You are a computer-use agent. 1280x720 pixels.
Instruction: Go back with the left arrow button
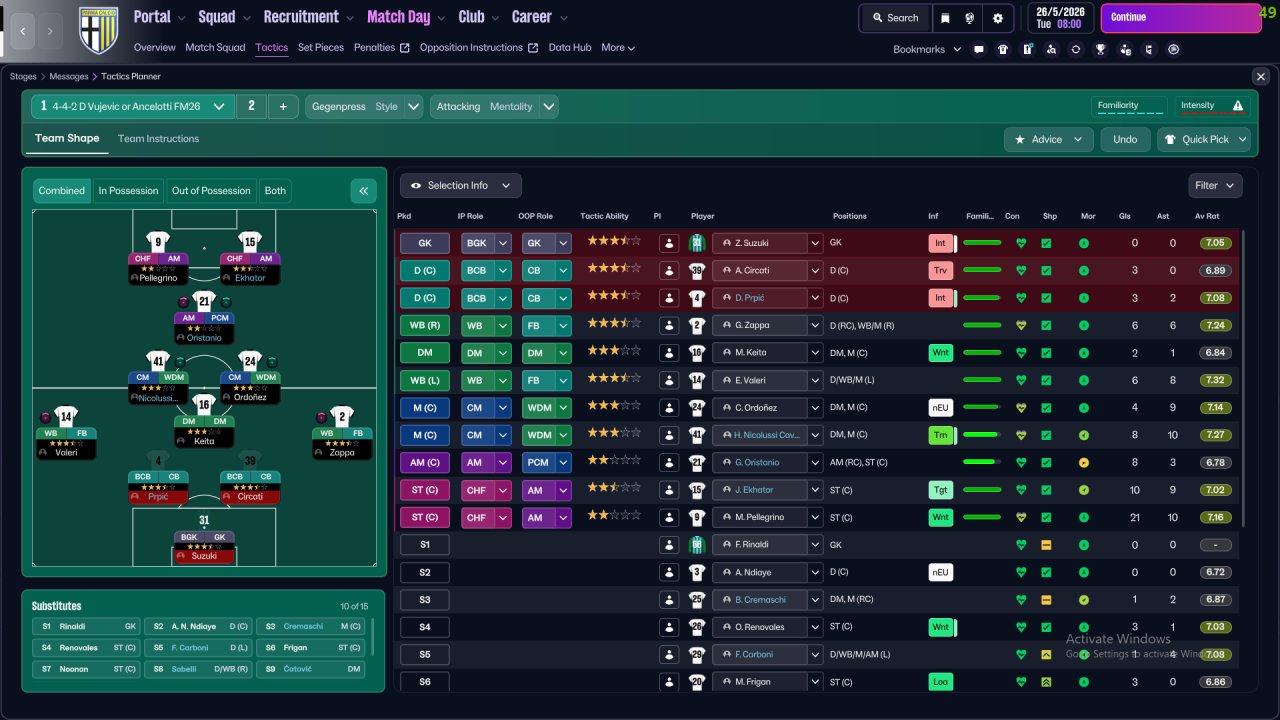pyautogui.click(x=23, y=32)
